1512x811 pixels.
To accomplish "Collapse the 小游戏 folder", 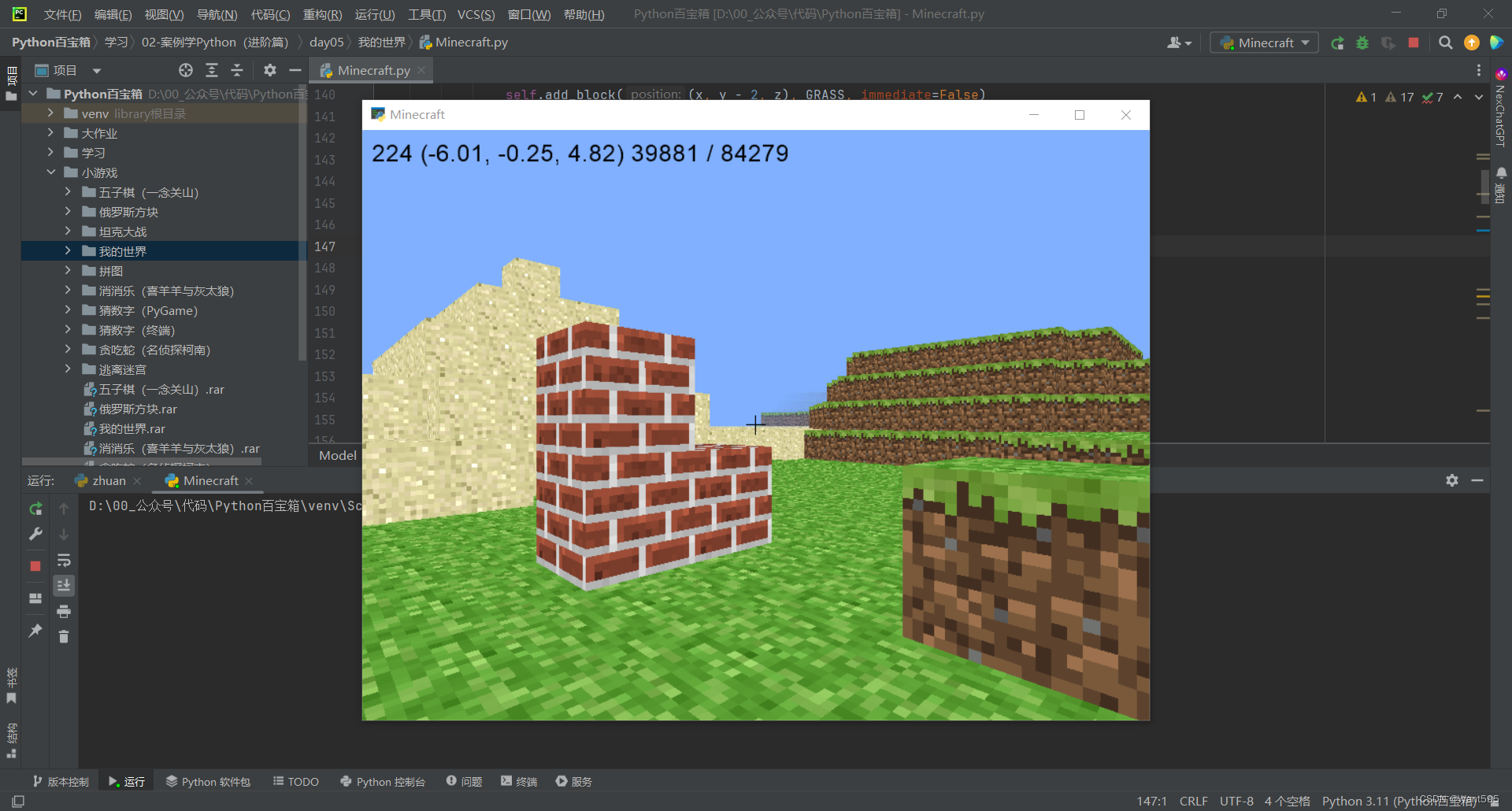I will click(x=50, y=172).
